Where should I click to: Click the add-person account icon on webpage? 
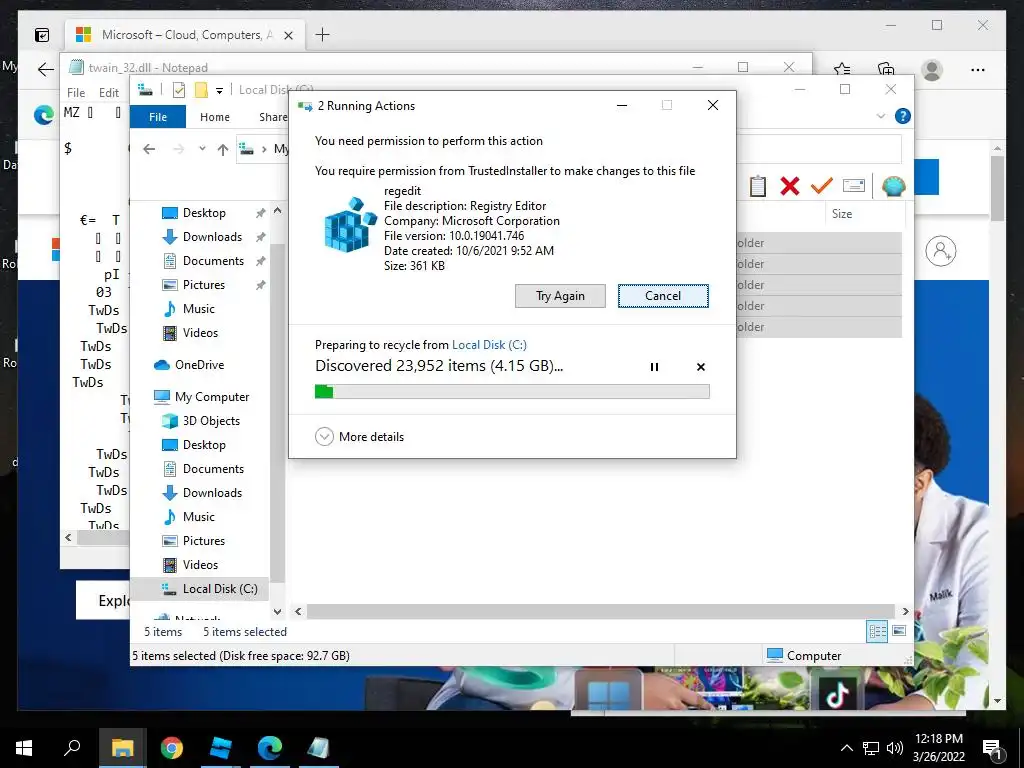(941, 251)
